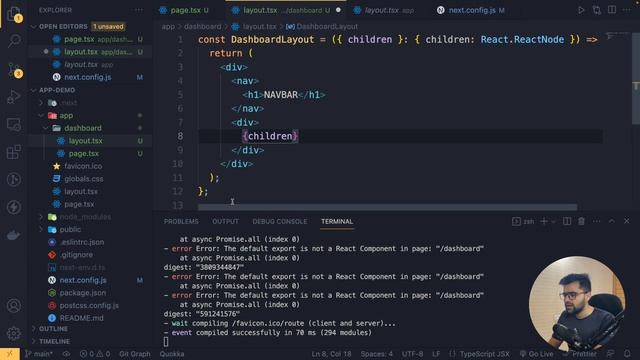
Task: Open terminal panel more actions ellipsis
Action: [596, 221]
